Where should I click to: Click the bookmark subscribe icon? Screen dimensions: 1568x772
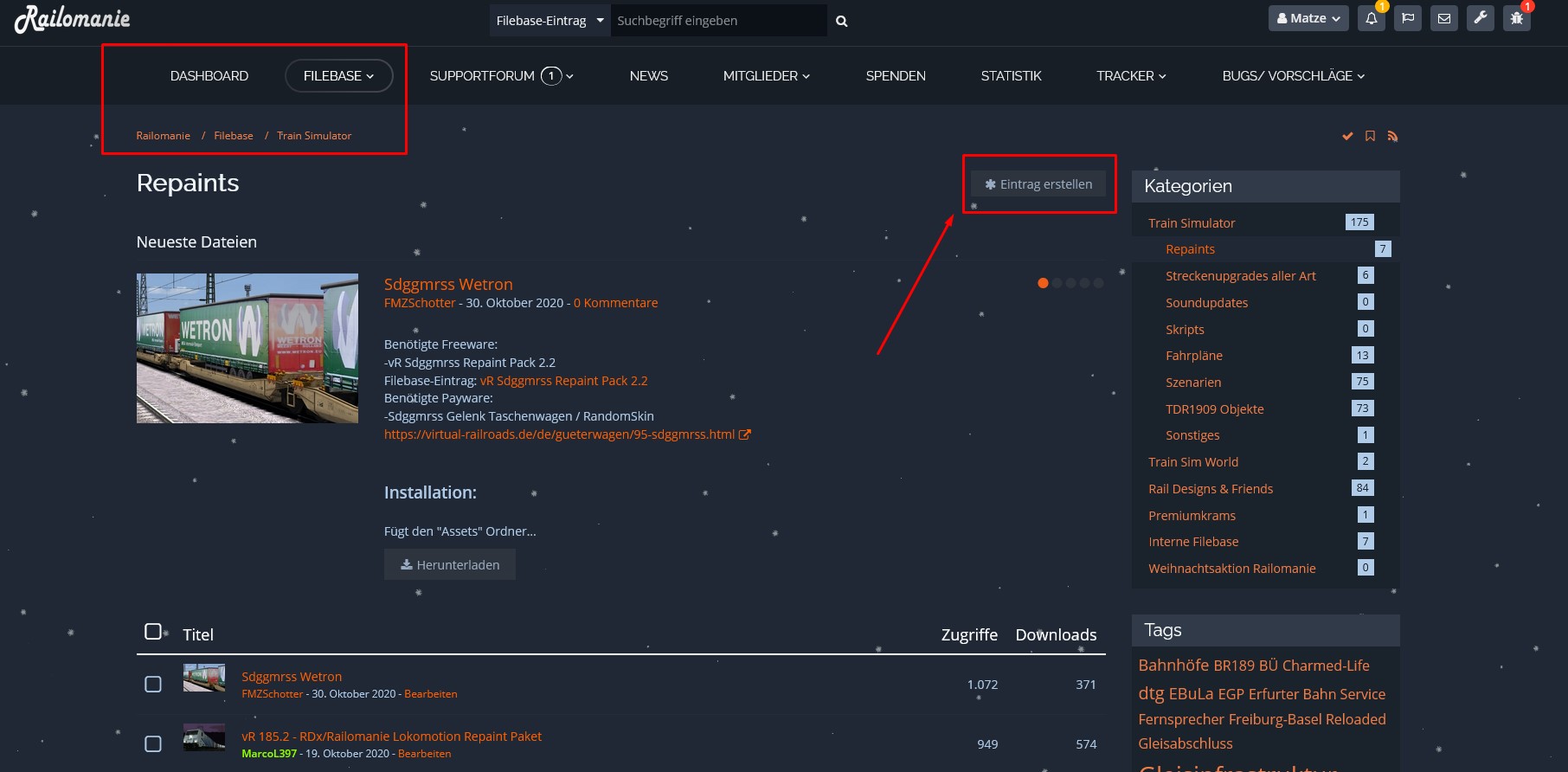[1370, 136]
